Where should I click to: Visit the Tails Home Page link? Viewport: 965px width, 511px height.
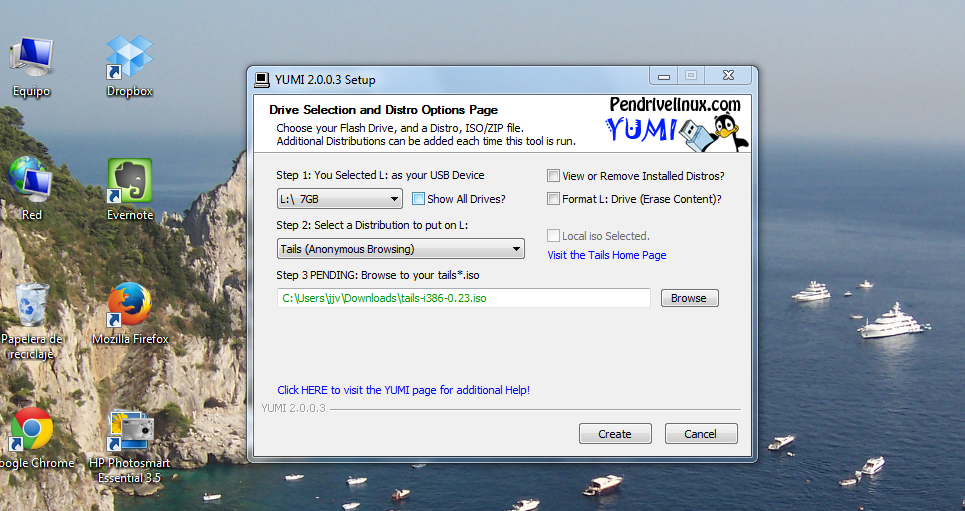(607, 255)
